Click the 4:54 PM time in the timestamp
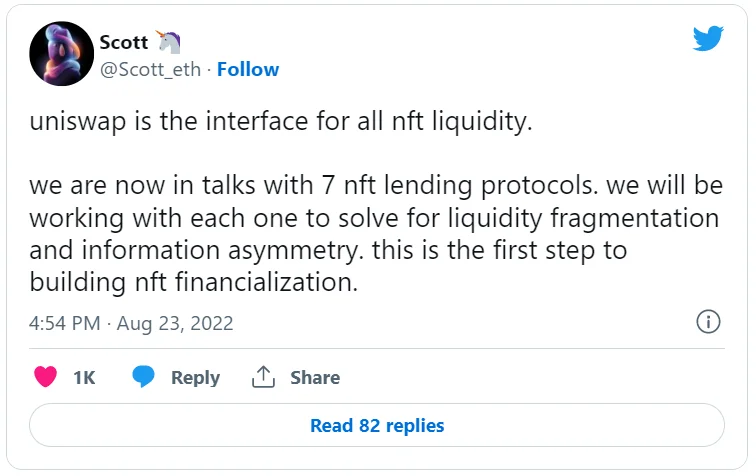Image resolution: width=756 pixels, height=476 pixels. [x=64, y=323]
